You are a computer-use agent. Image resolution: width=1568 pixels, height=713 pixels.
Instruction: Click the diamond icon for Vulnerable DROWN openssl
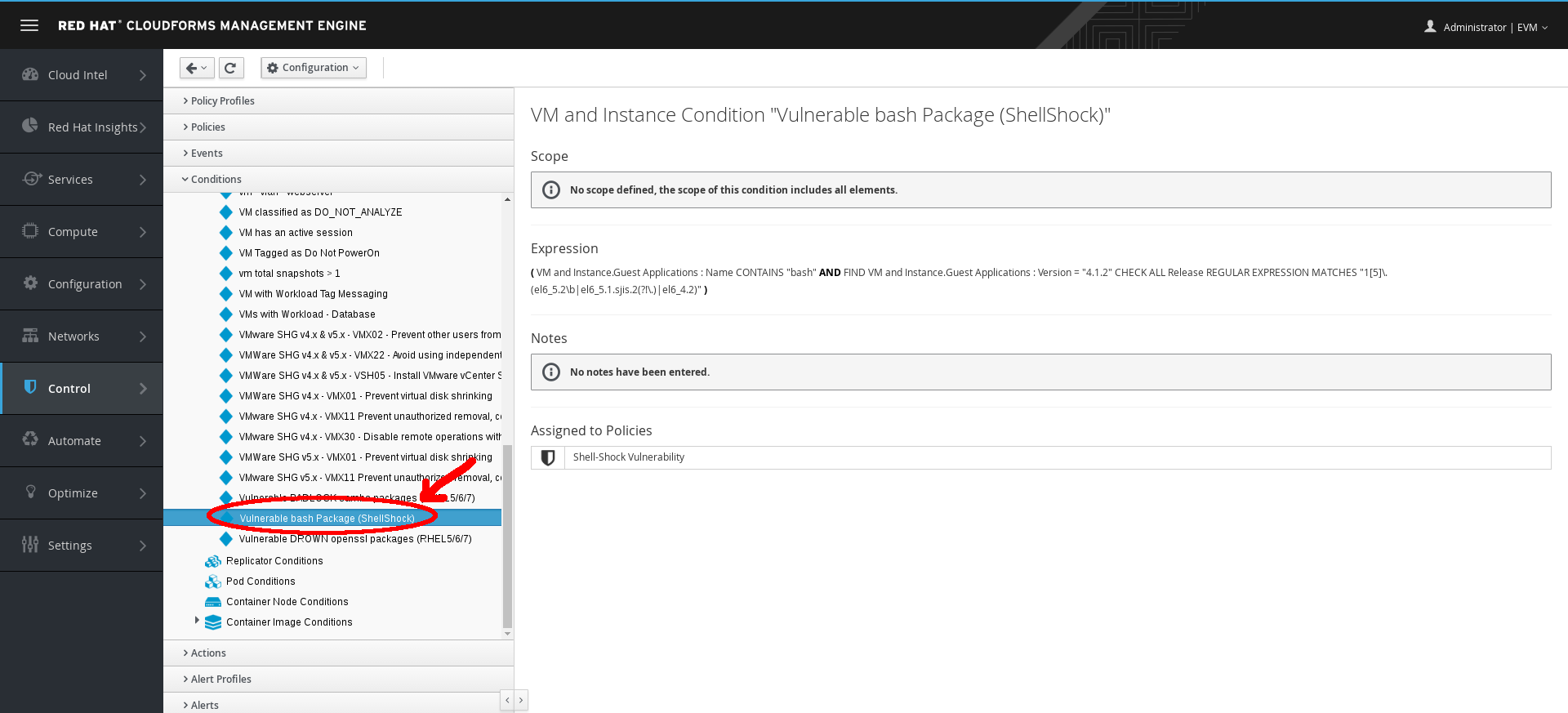click(x=226, y=539)
